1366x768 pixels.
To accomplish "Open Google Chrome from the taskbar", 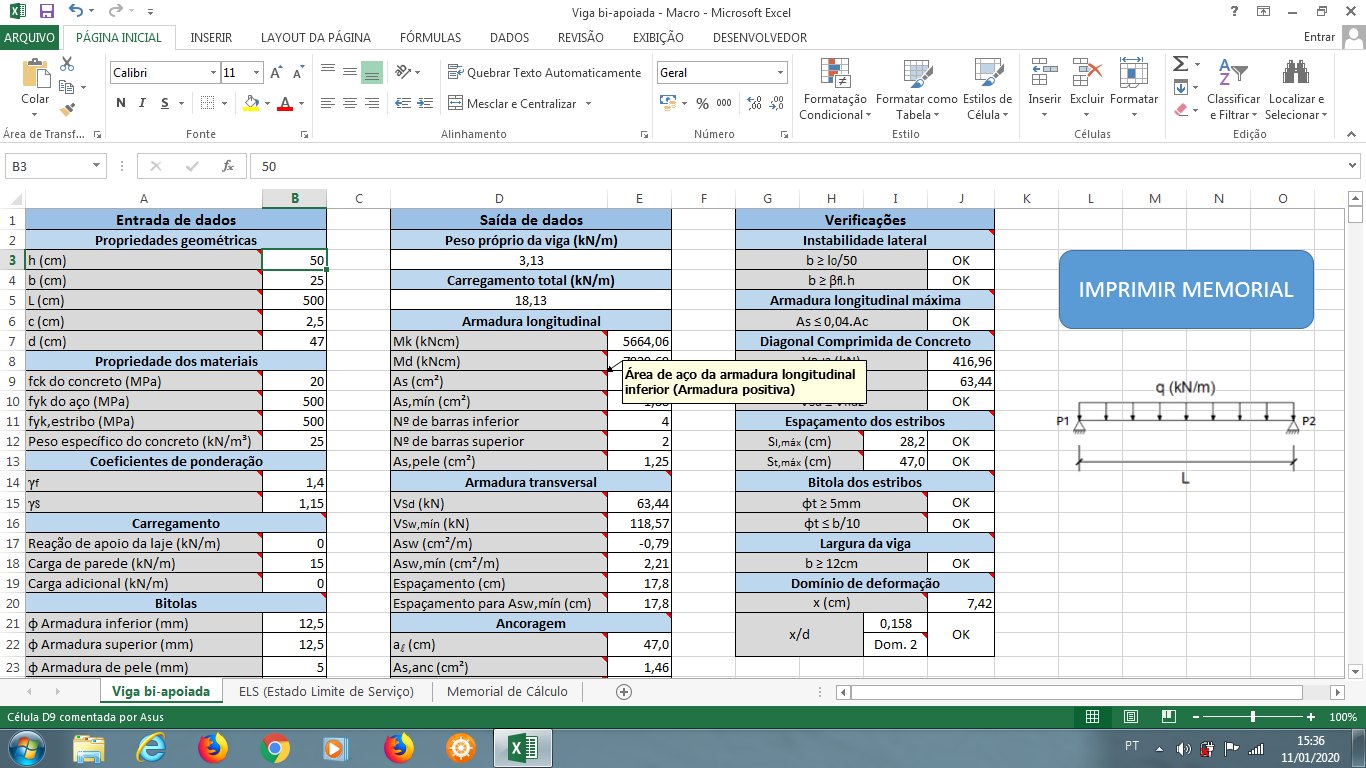I will point(275,747).
